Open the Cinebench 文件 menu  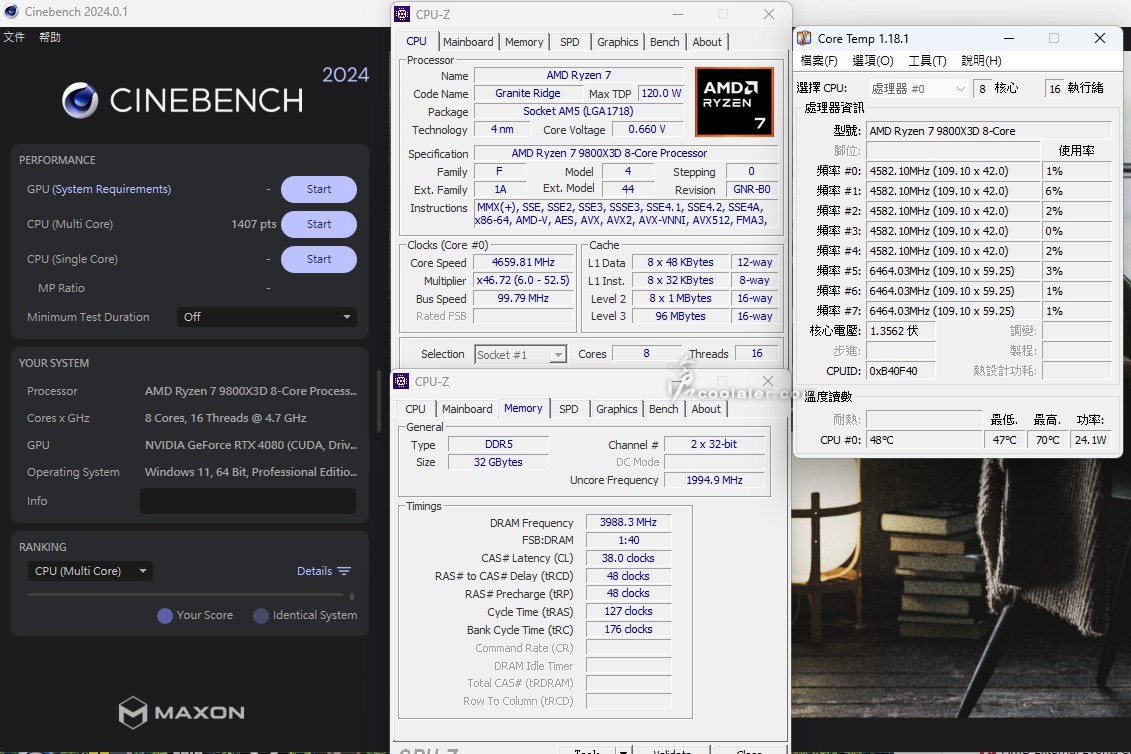click(x=14, y=37)
